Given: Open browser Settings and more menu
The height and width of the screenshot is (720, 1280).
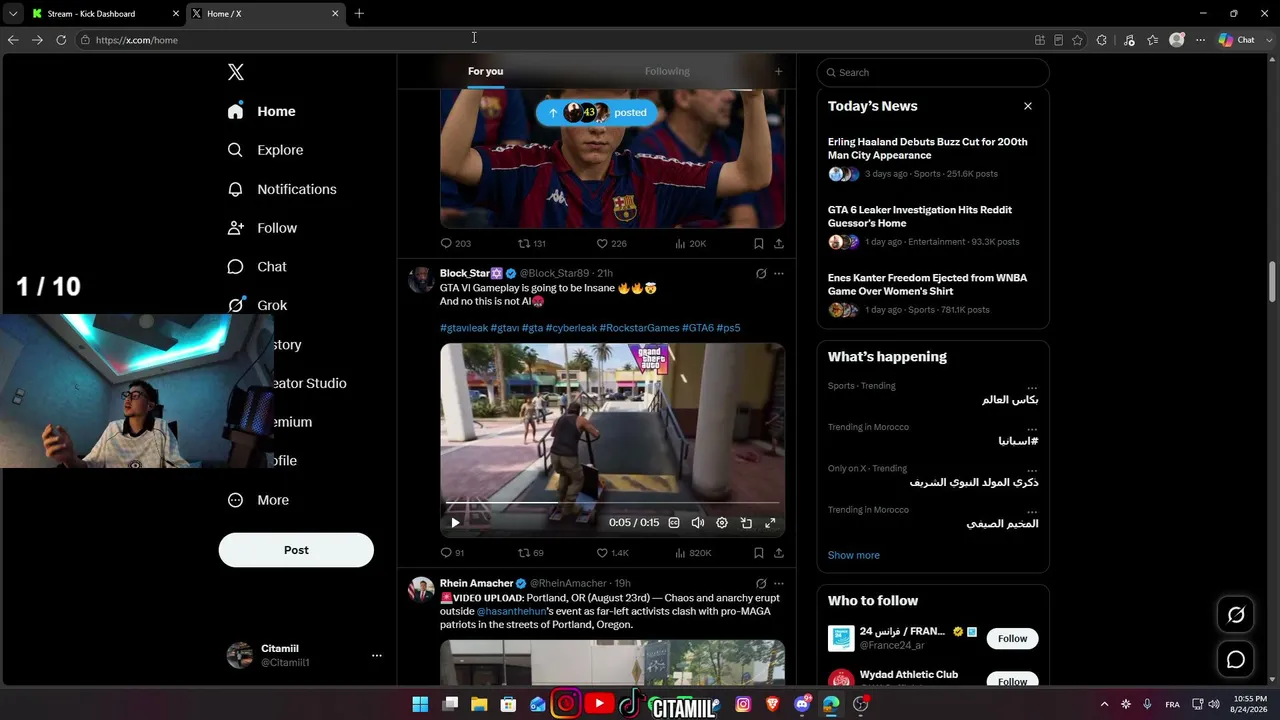Looking at the screenshot, I should [x=1200, y=40].
